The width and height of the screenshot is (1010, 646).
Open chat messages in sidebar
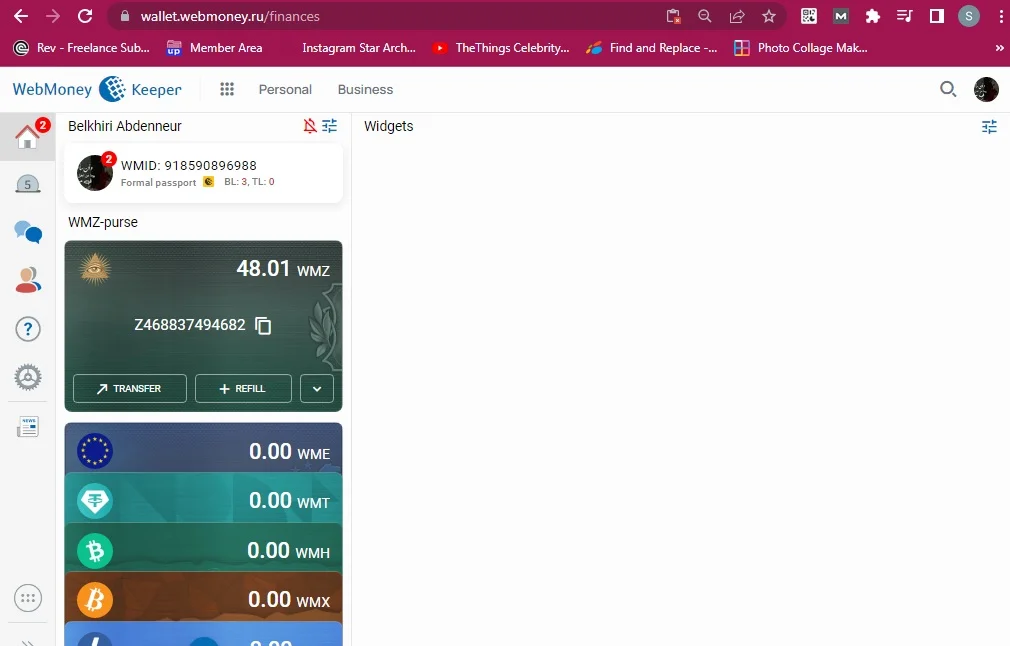click(28, 232)
